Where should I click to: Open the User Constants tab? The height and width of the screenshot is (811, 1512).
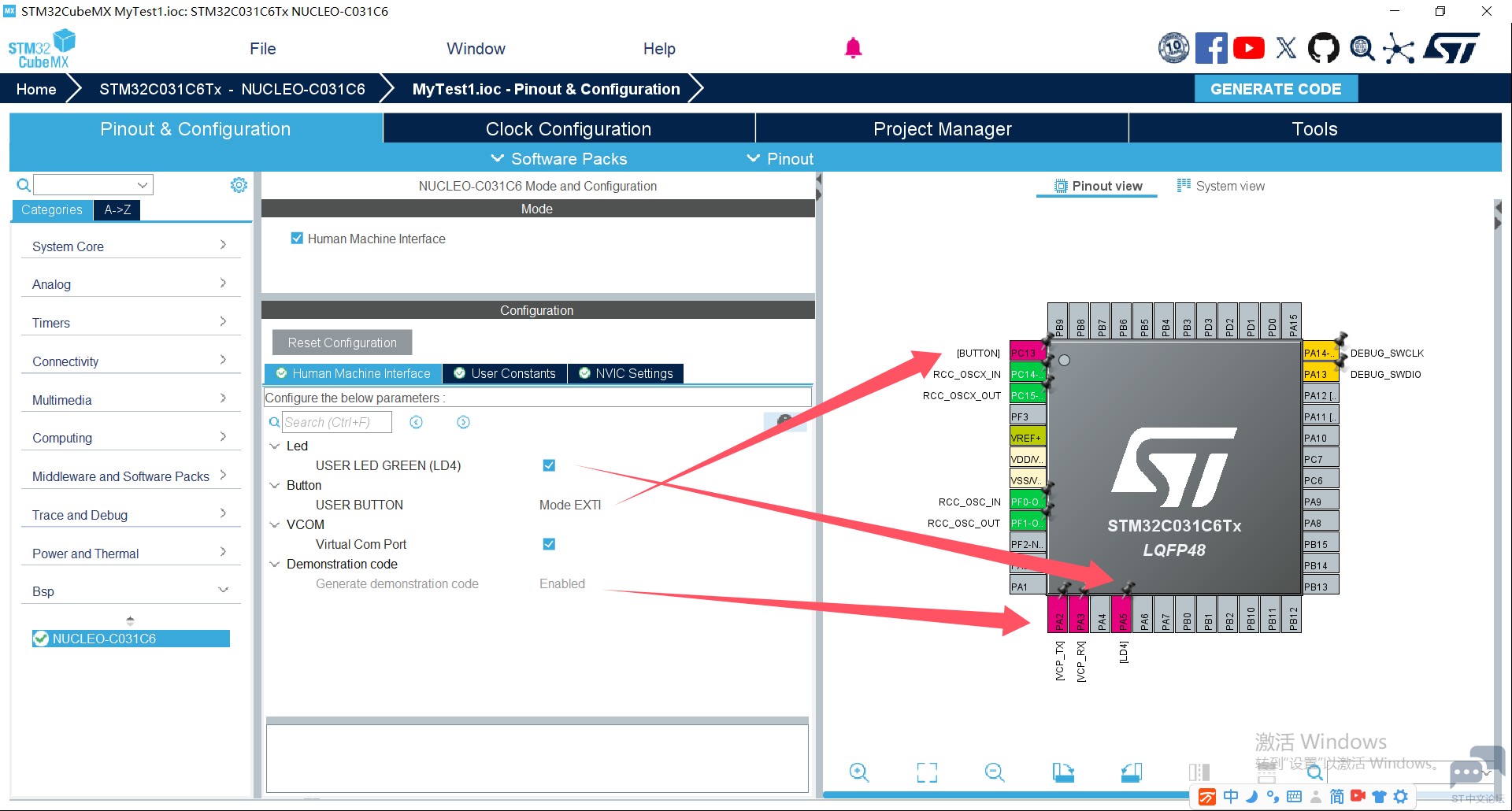coord(505,373)
